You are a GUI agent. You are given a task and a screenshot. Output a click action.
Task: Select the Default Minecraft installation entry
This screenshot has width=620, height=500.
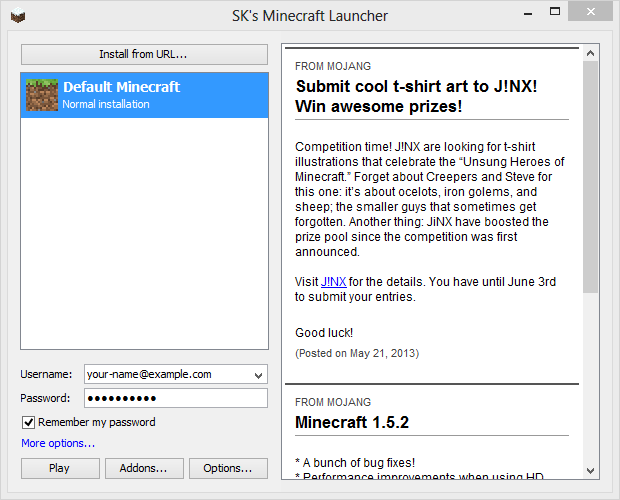[x=144, y=95]
